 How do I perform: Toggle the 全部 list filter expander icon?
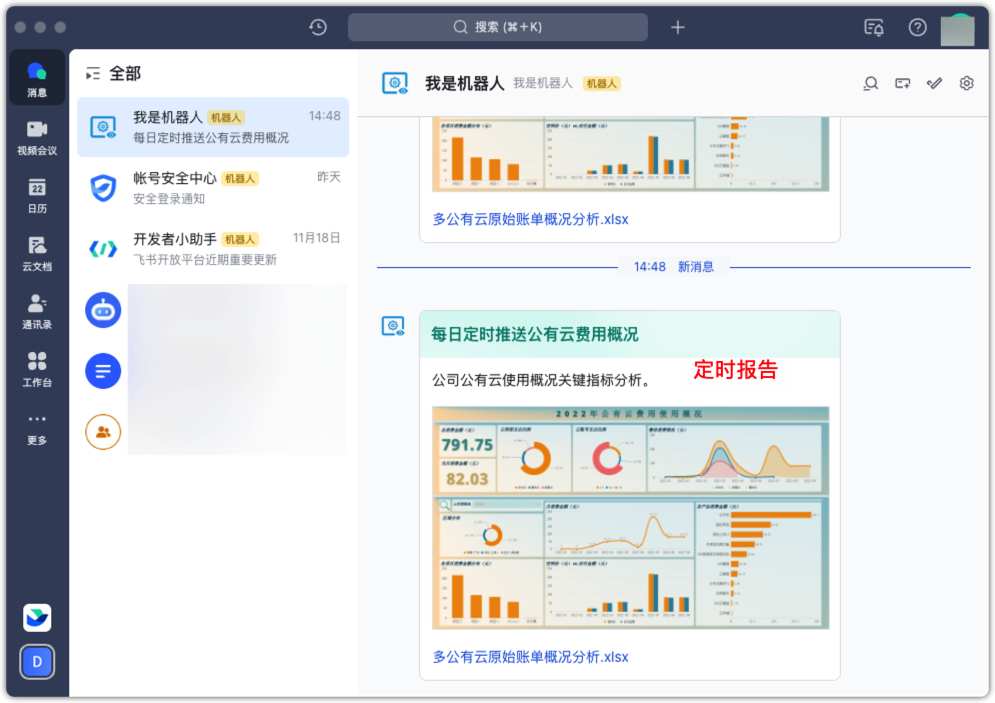coord(93,74)
